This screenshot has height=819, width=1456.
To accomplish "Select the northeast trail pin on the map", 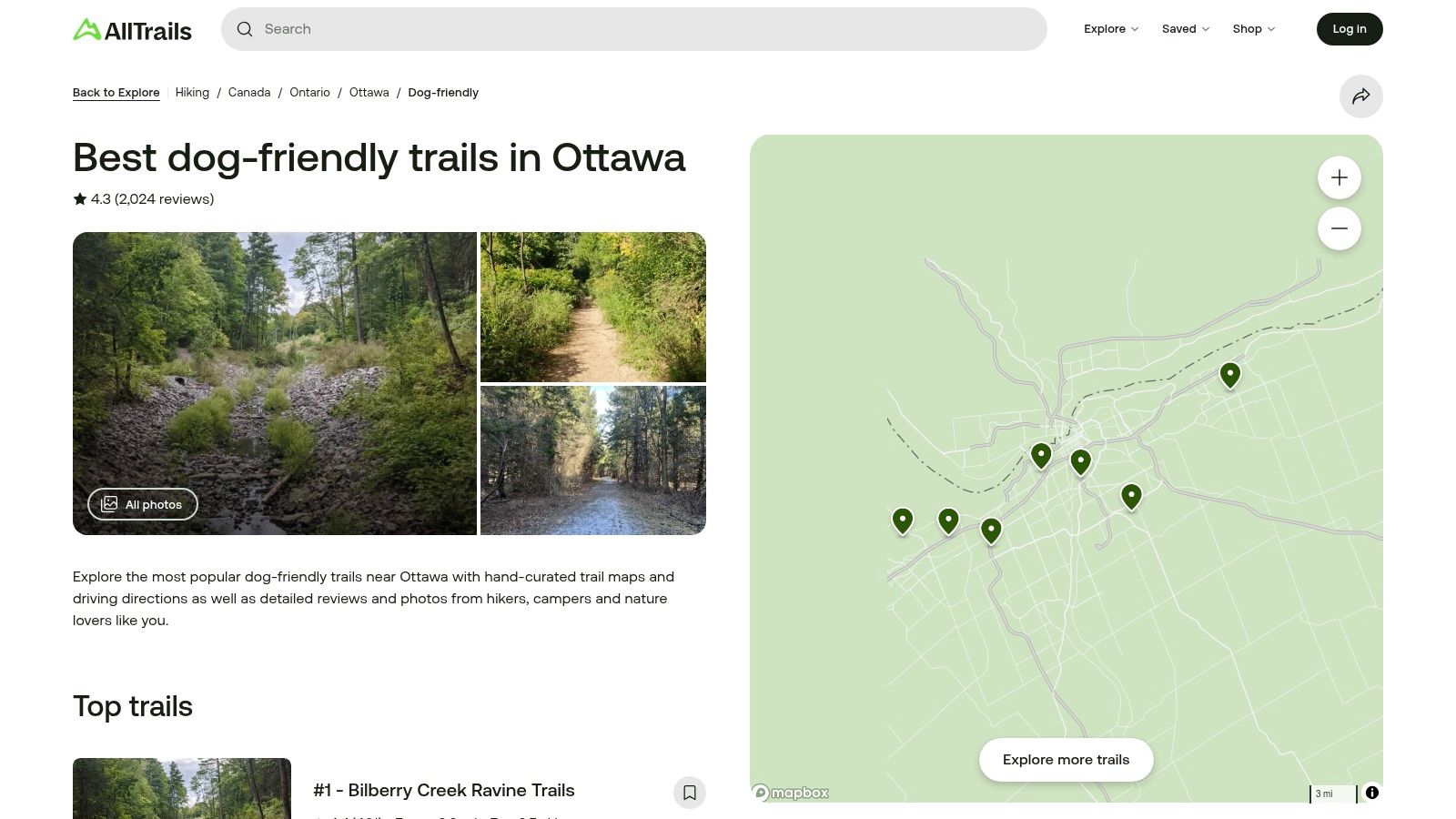I will coord(1228,374).
